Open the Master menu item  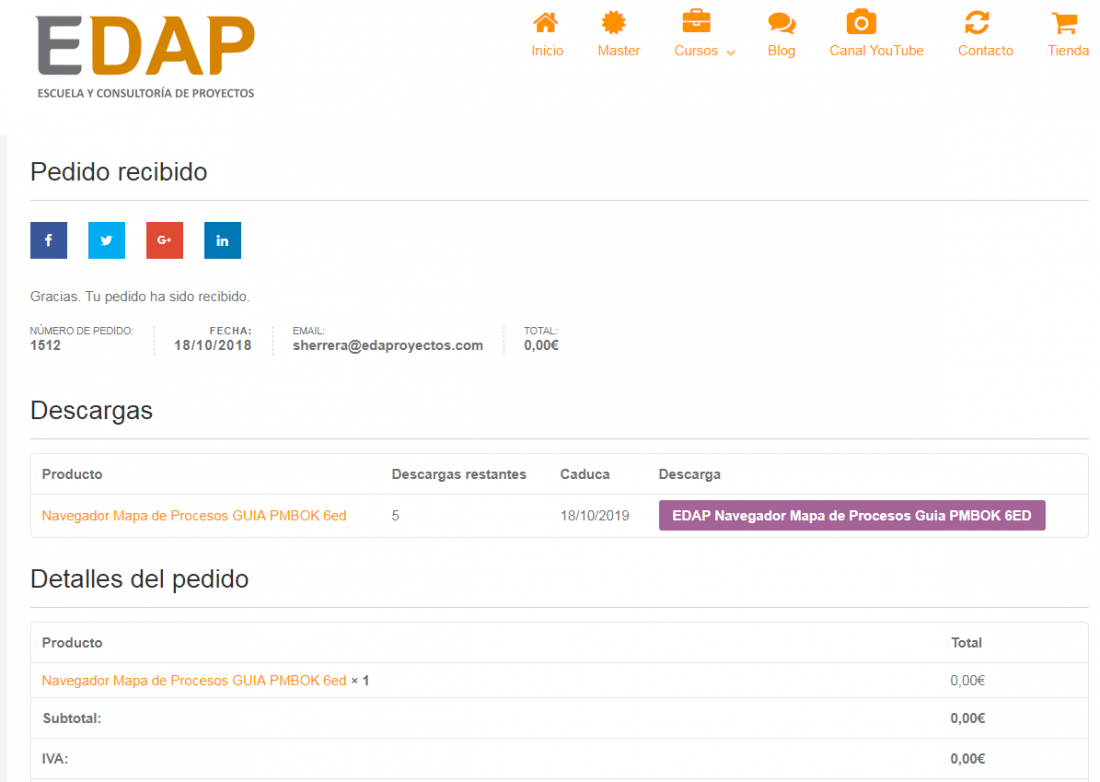click(x=619, y=50)
